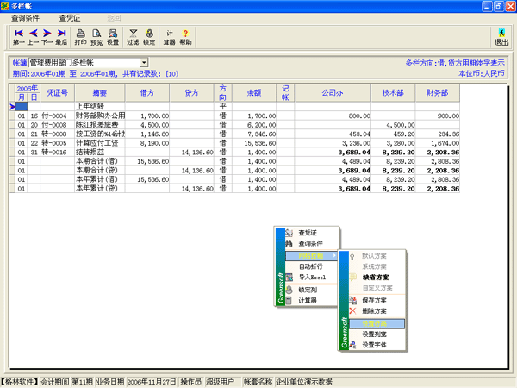
Task: Exit the window with 退出 icon
Action: (501, 37)
